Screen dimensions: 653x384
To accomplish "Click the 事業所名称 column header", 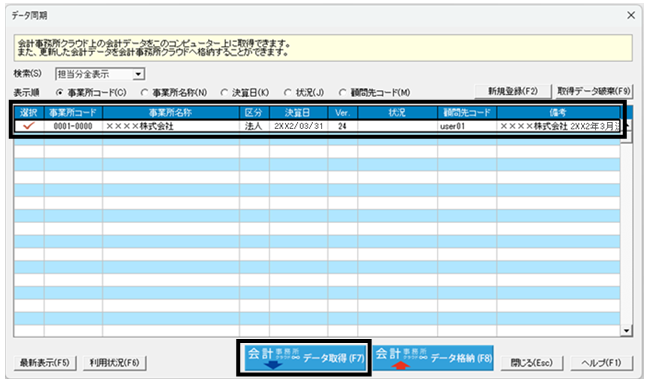I will [x=171, y=112].
